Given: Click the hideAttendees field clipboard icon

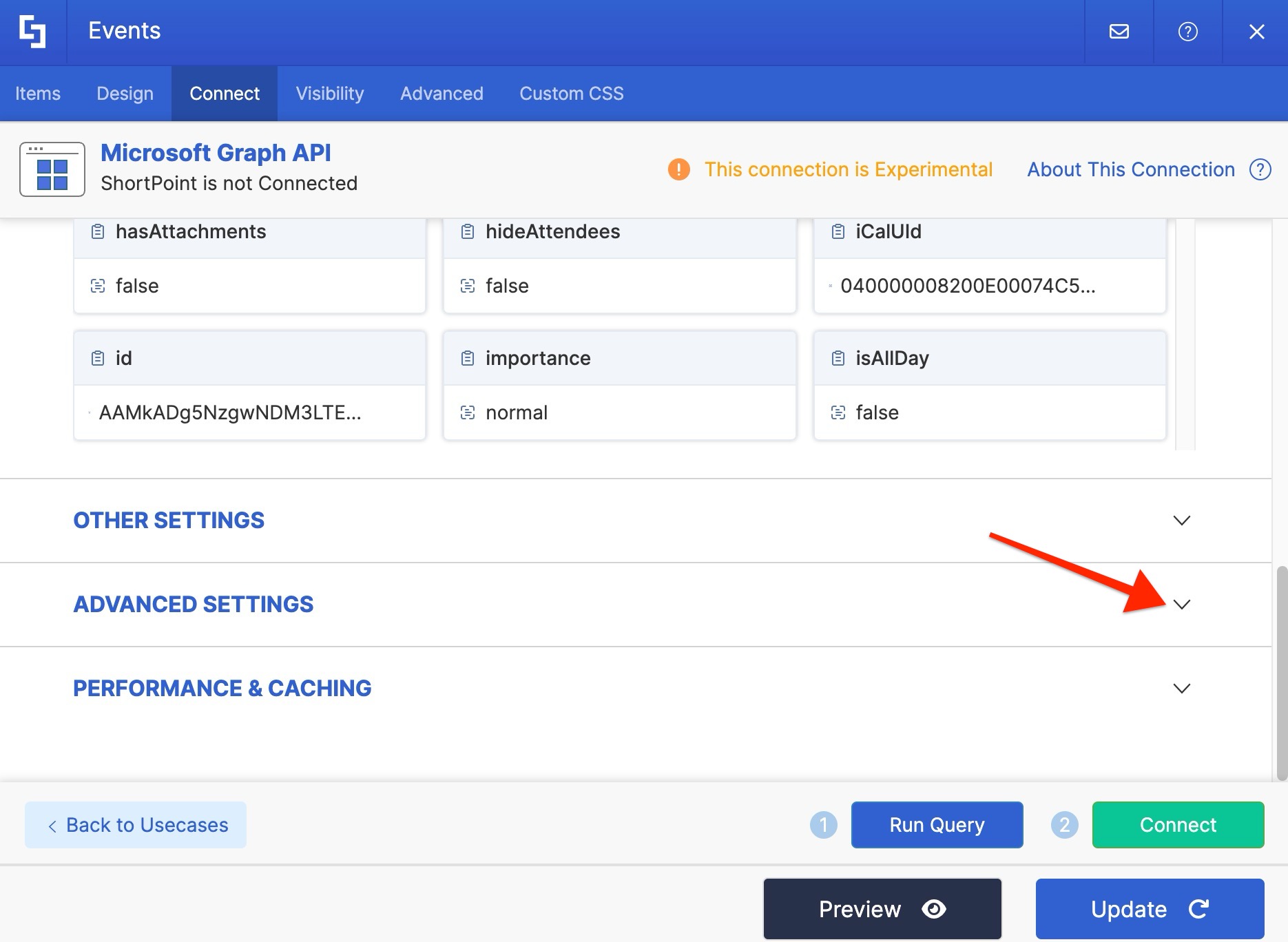Looking at the screenshot, I should pos(468,231).
